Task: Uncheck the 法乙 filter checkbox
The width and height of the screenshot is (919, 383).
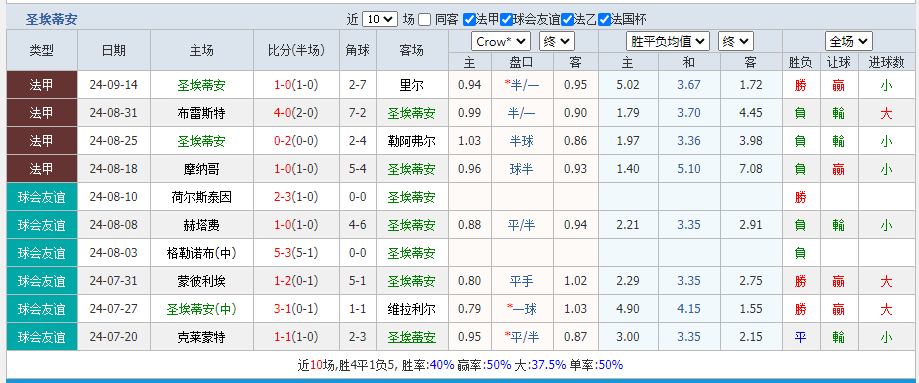Action: (567, 19)
